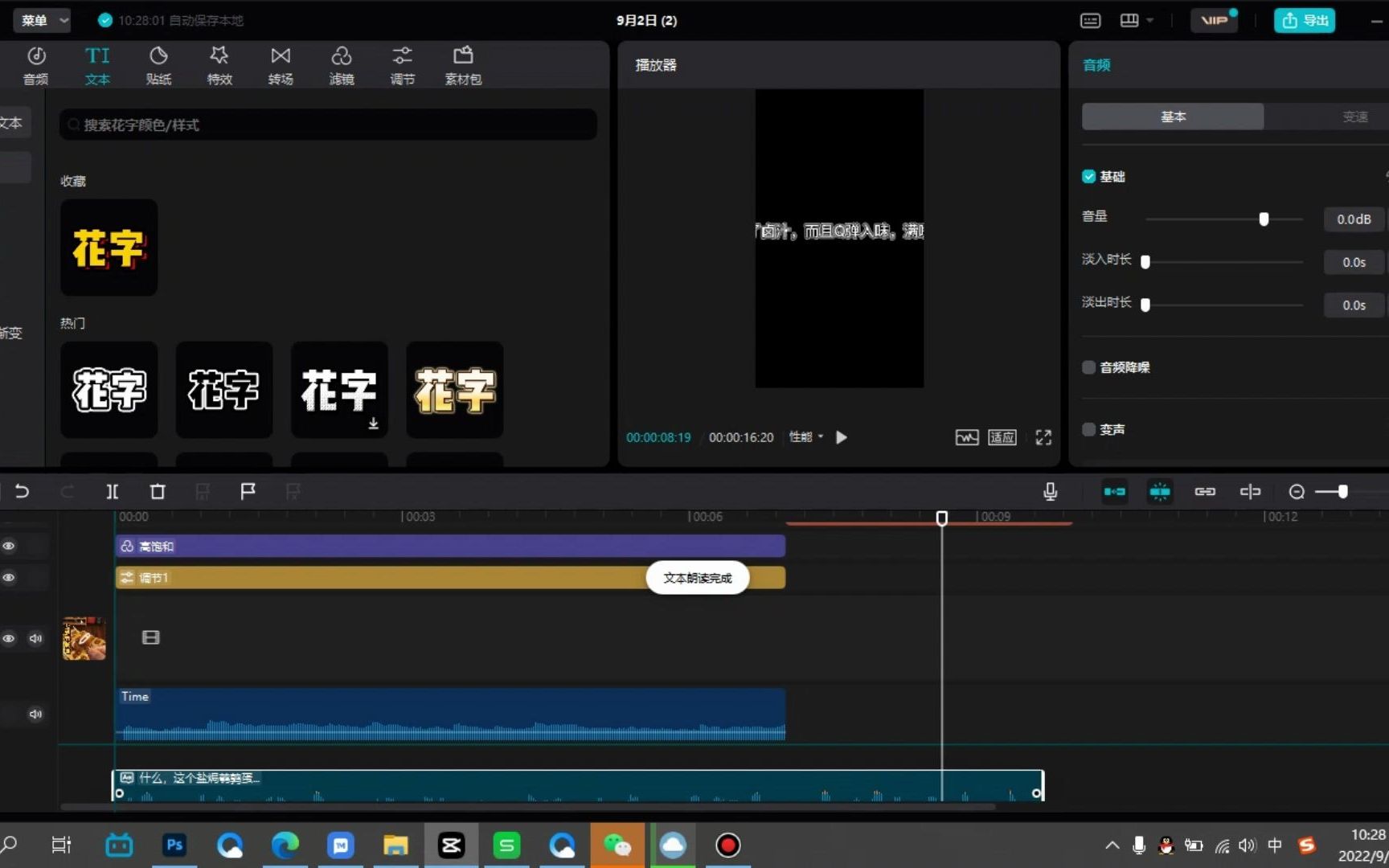Select the Time audio clip
Viewport: 1389px width, 868px height.
point(450,714)
